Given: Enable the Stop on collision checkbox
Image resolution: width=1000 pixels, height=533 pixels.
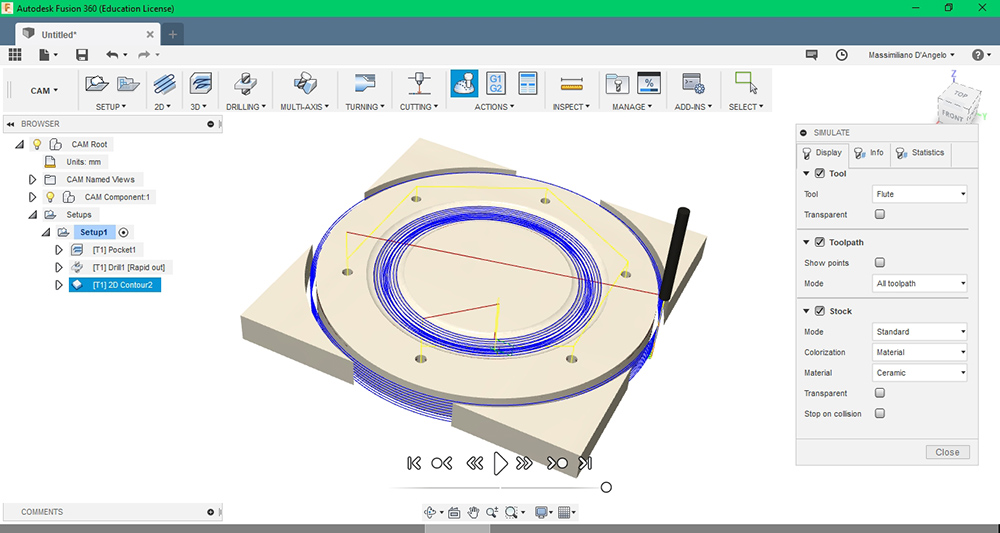Looking at the screenshot, I should tap(880, 413).
